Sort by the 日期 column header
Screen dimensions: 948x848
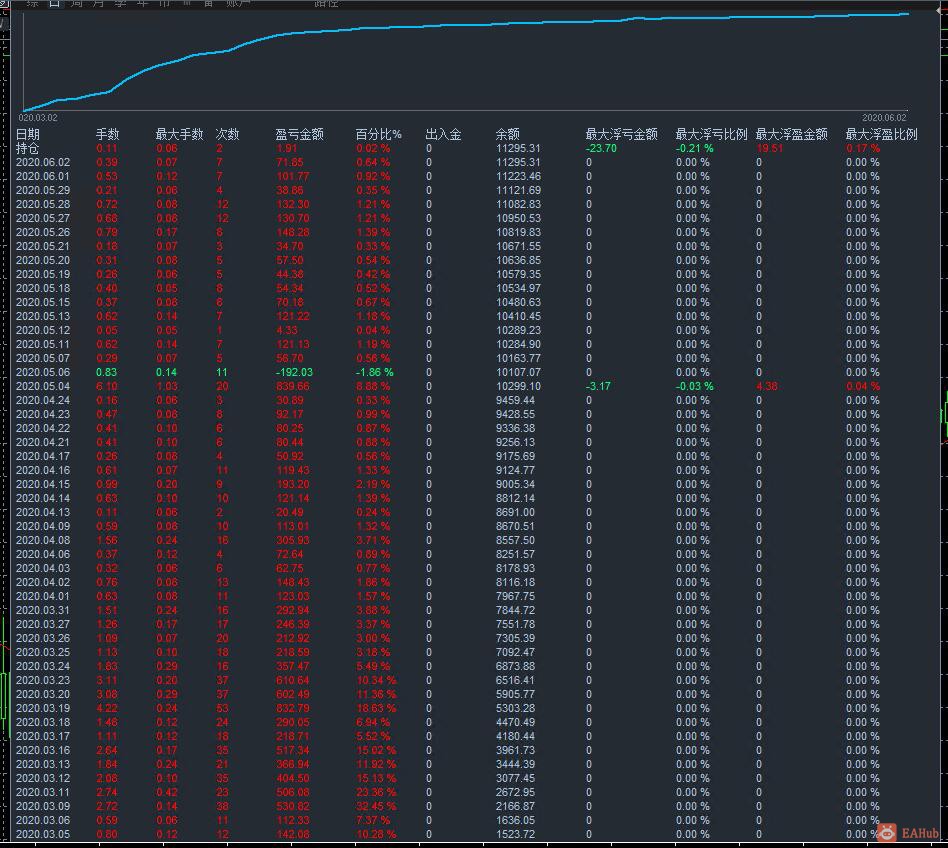click(x=28, y=134)
